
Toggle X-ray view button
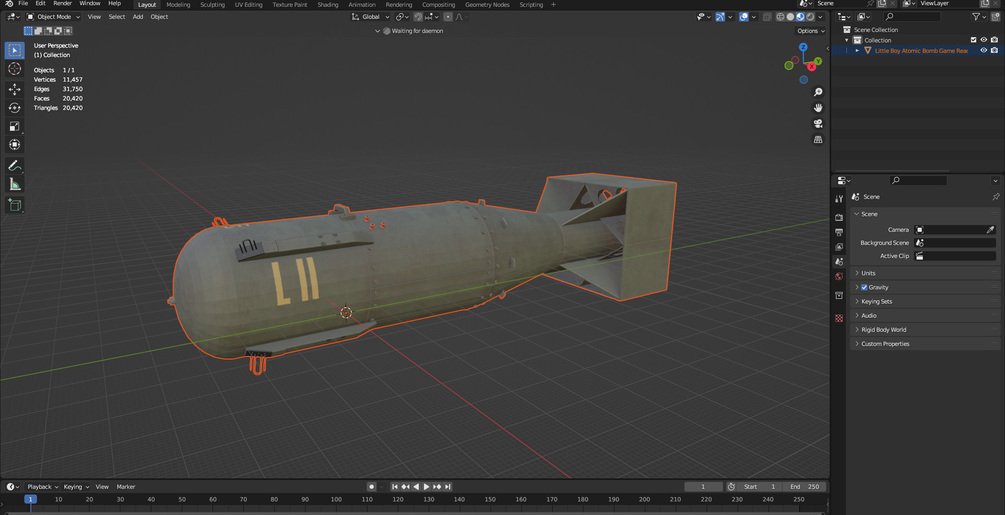click(x=767, y=17)
